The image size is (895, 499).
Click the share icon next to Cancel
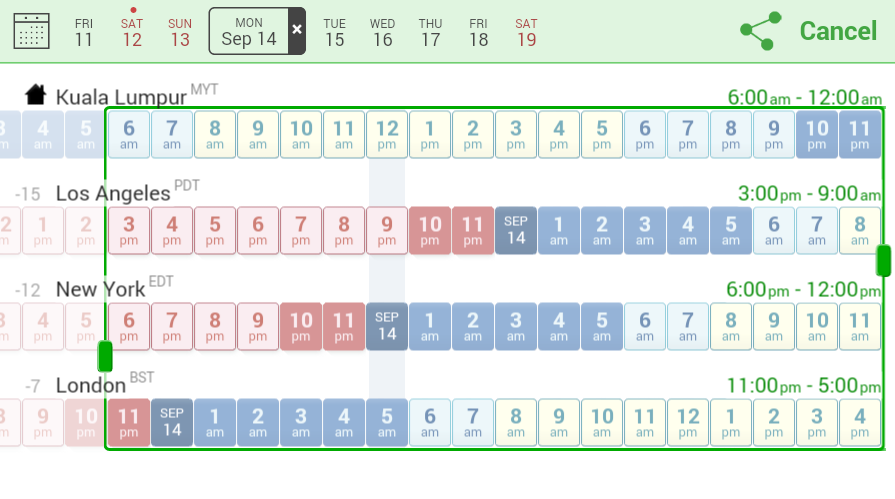760,31
